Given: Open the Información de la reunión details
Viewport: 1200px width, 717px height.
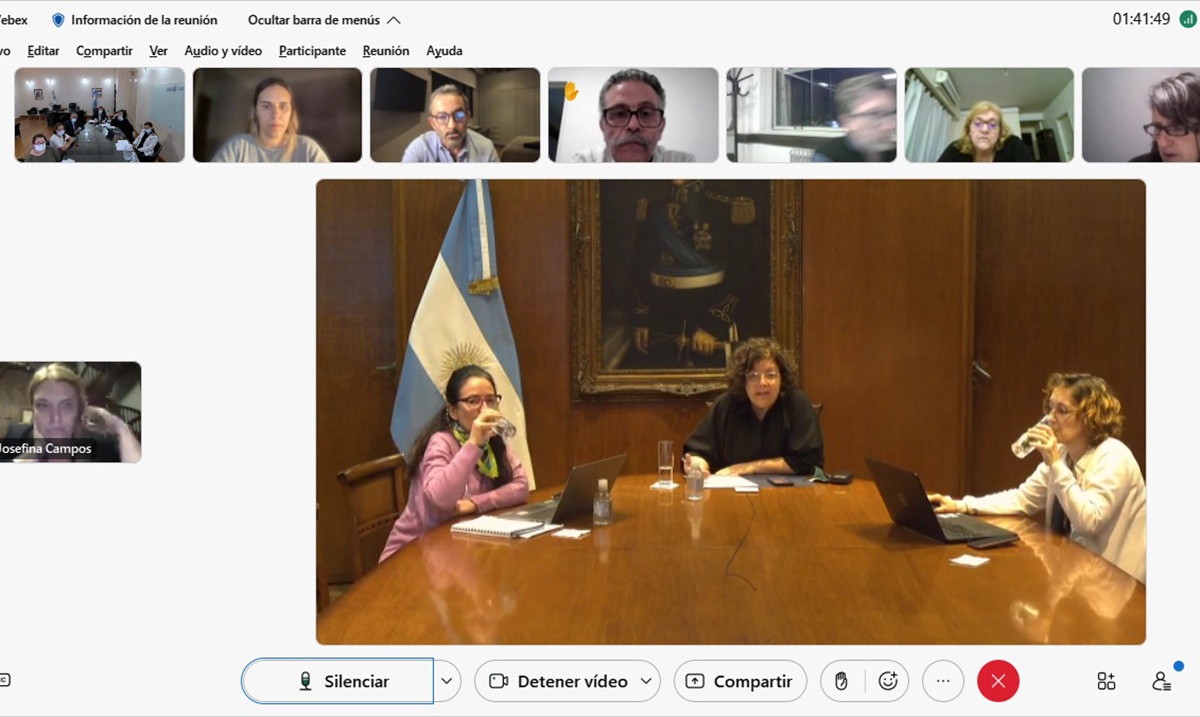Looking at the screenshot, I should 144,20.
